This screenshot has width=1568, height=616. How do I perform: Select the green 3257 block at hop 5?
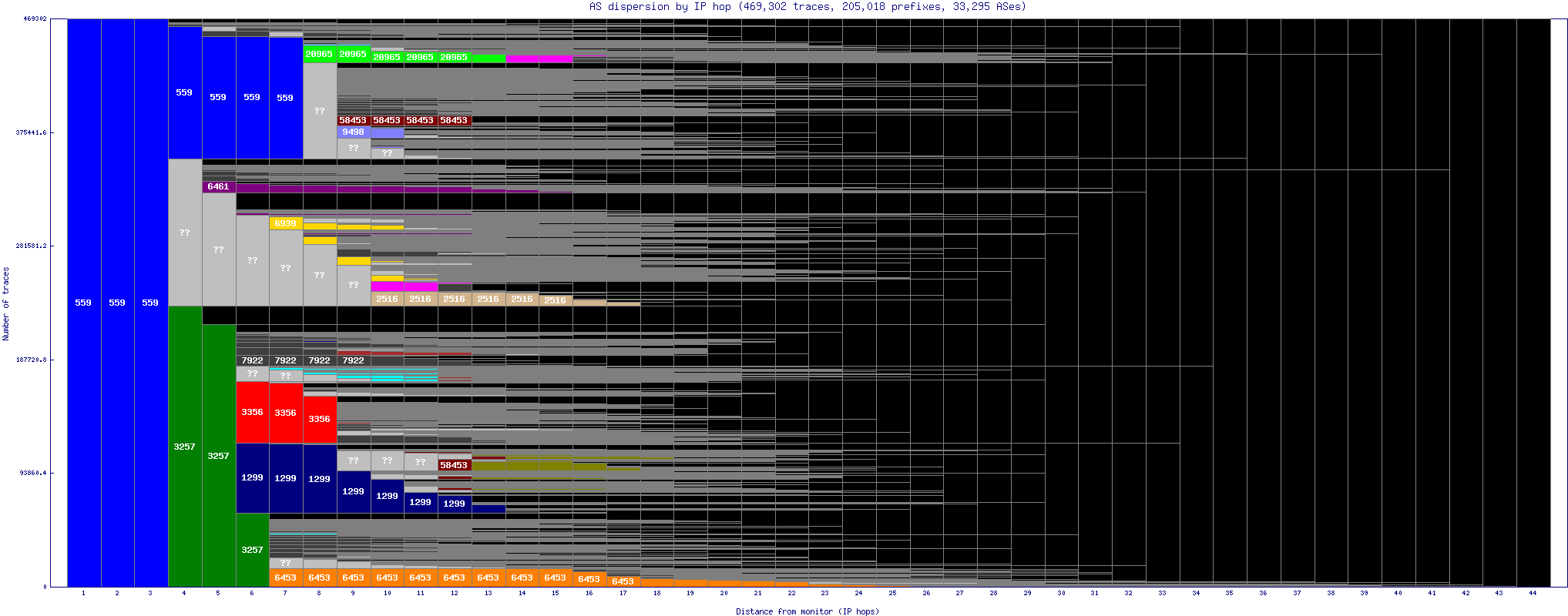[x=219, y=456]
